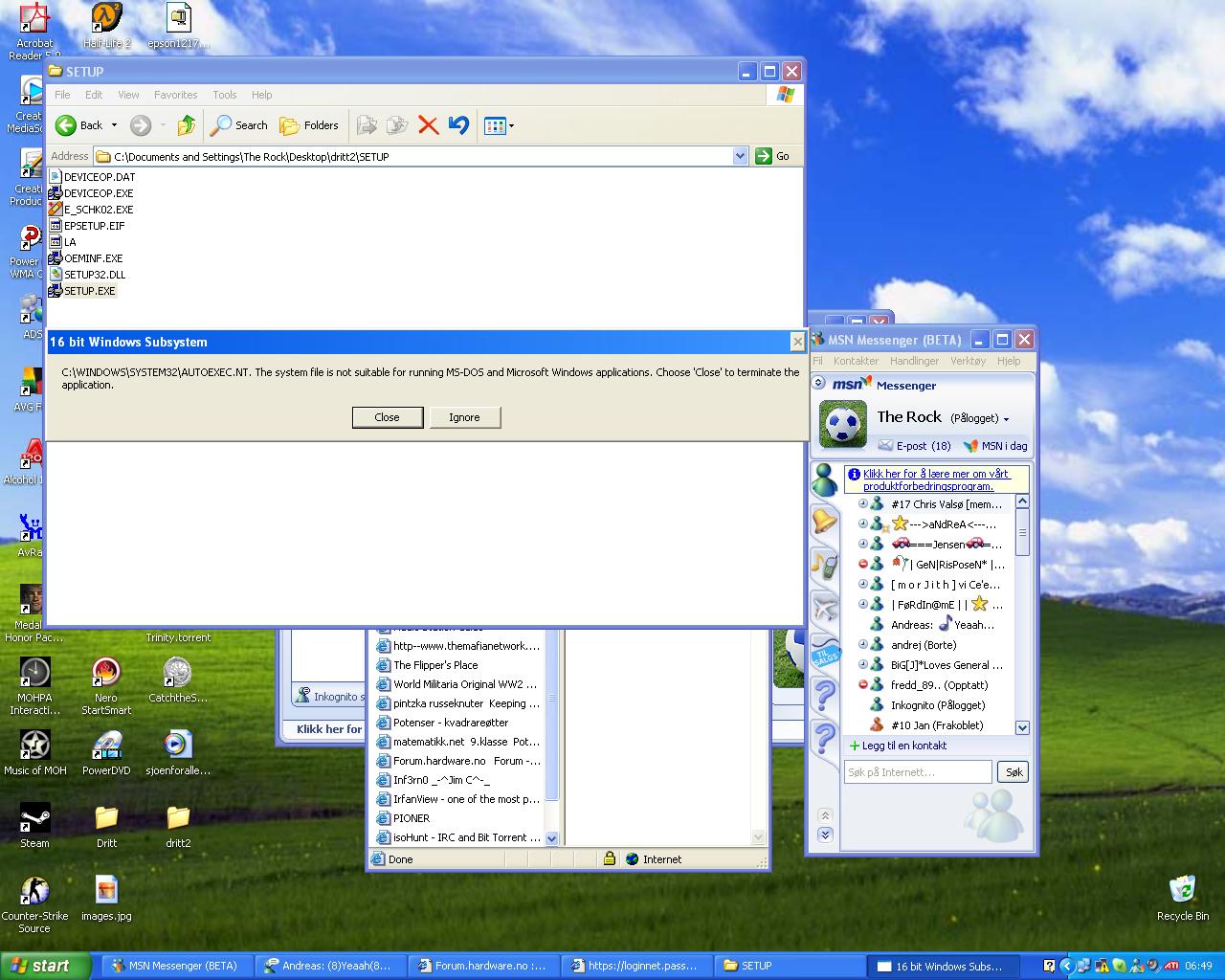Open The Flipper's Place favorite in browser
The width and height of the screenshot is (1225, 980).
point(427,665)
